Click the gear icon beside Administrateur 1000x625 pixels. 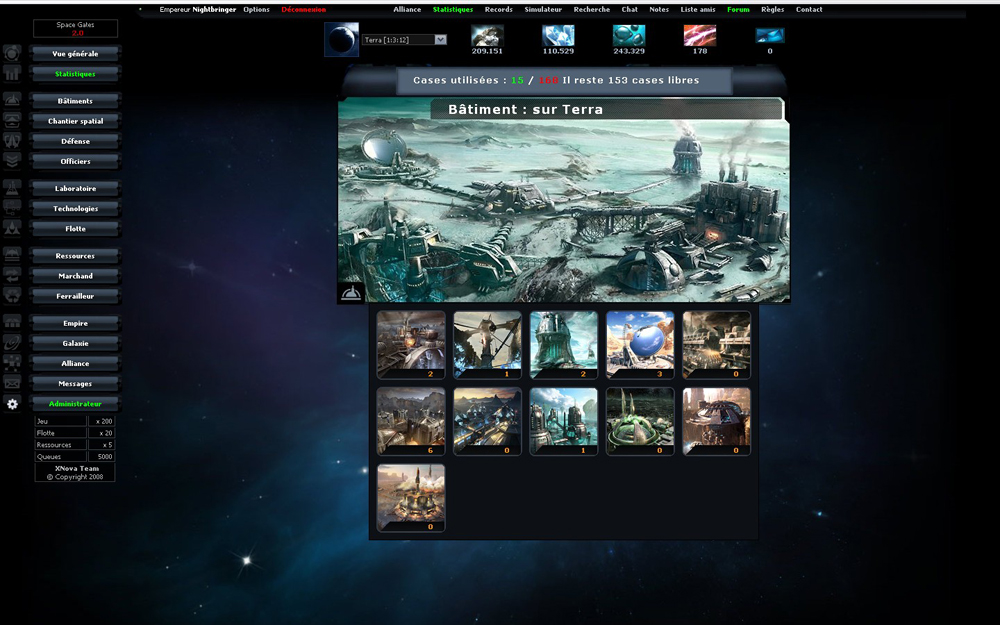pos(13,404)
